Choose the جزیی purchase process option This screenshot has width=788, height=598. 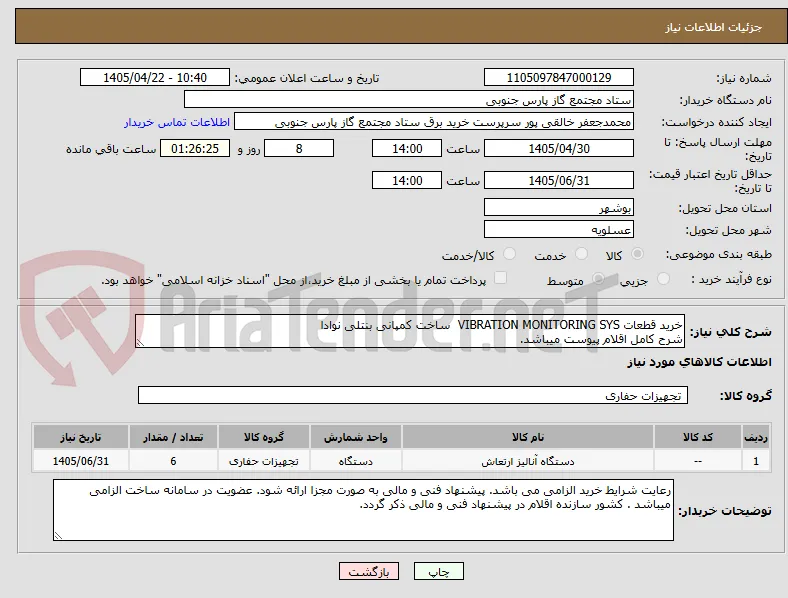(x=663, y=279)
